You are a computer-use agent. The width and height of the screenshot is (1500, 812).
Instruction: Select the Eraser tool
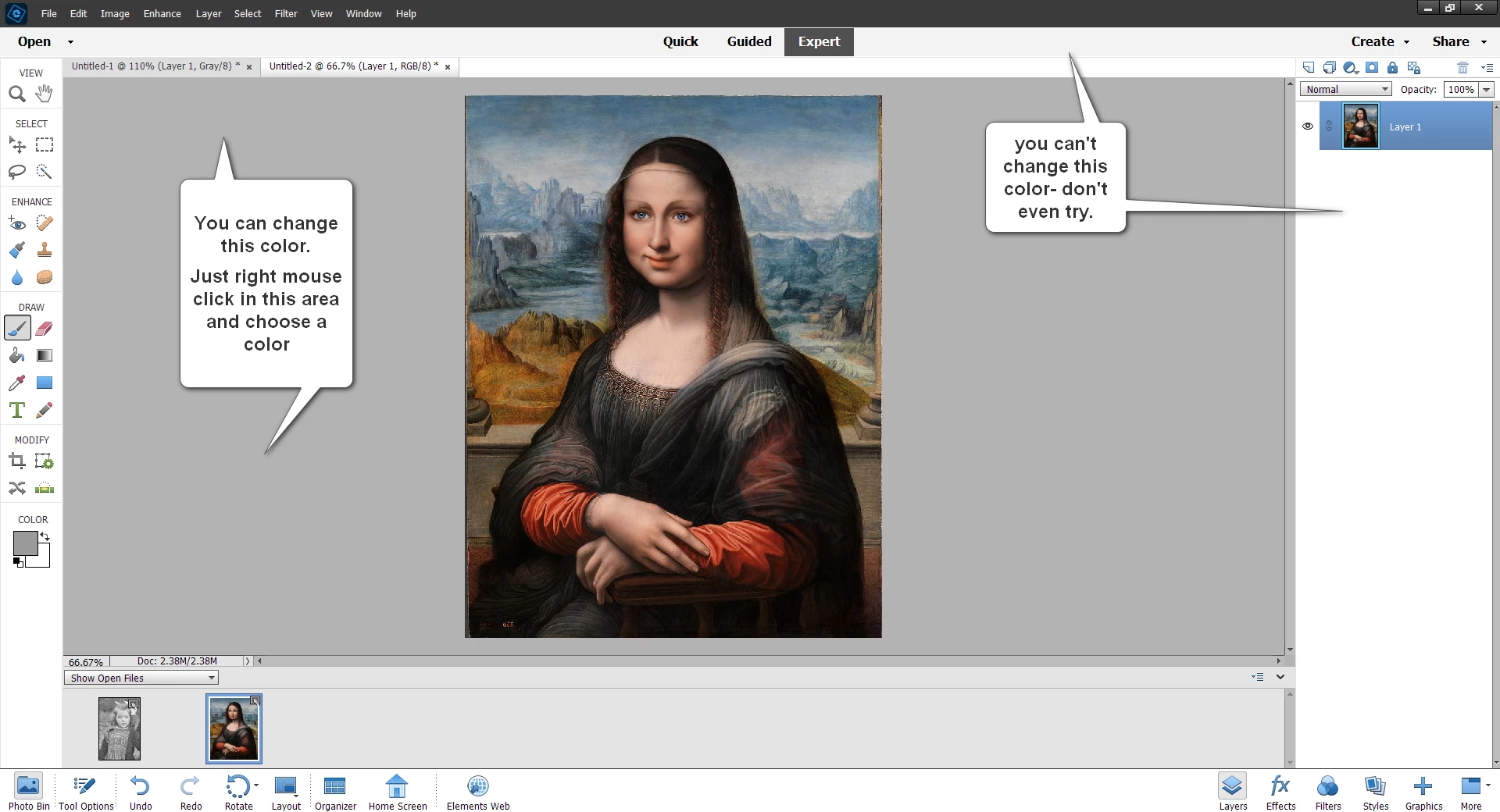click(45, 329)
